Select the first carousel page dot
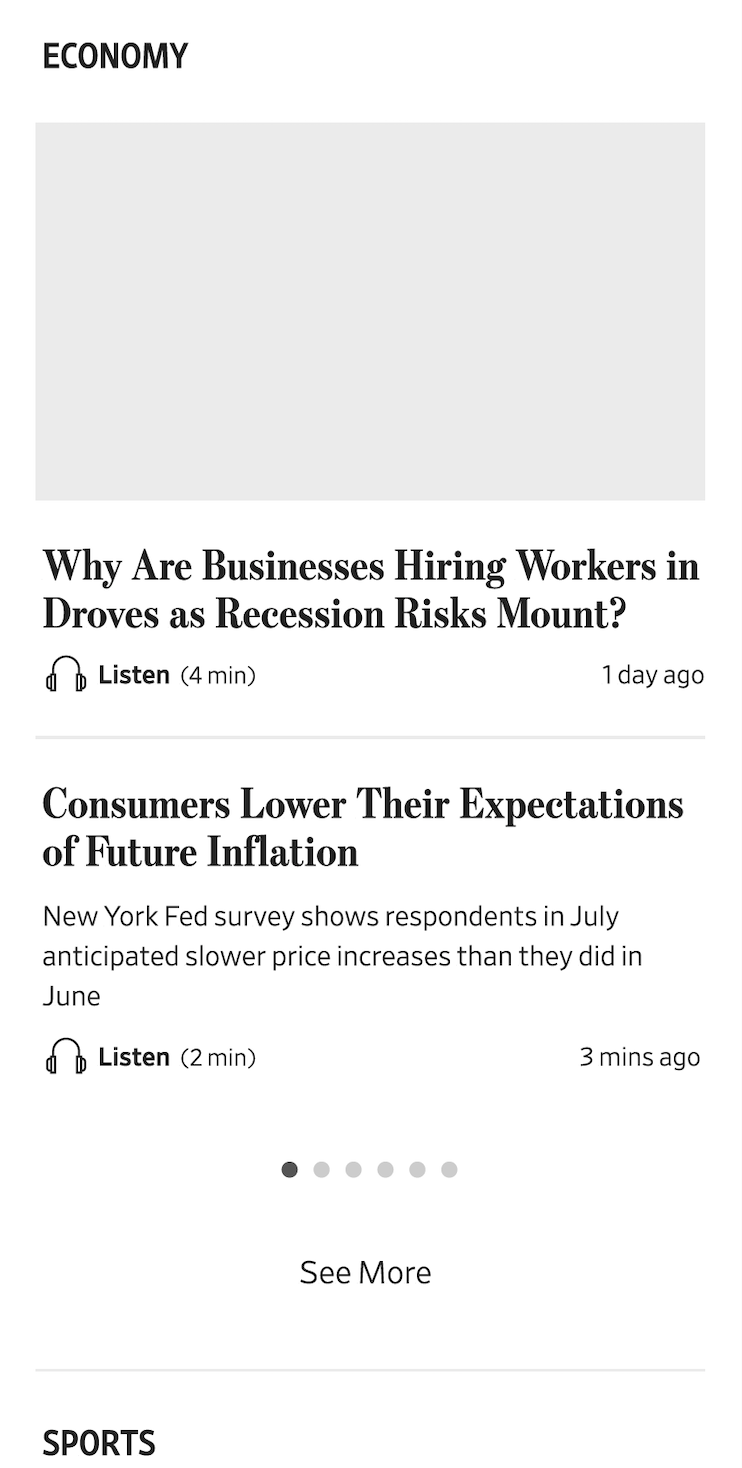This screenshot has width=742, height=1468. [290, 1169]
